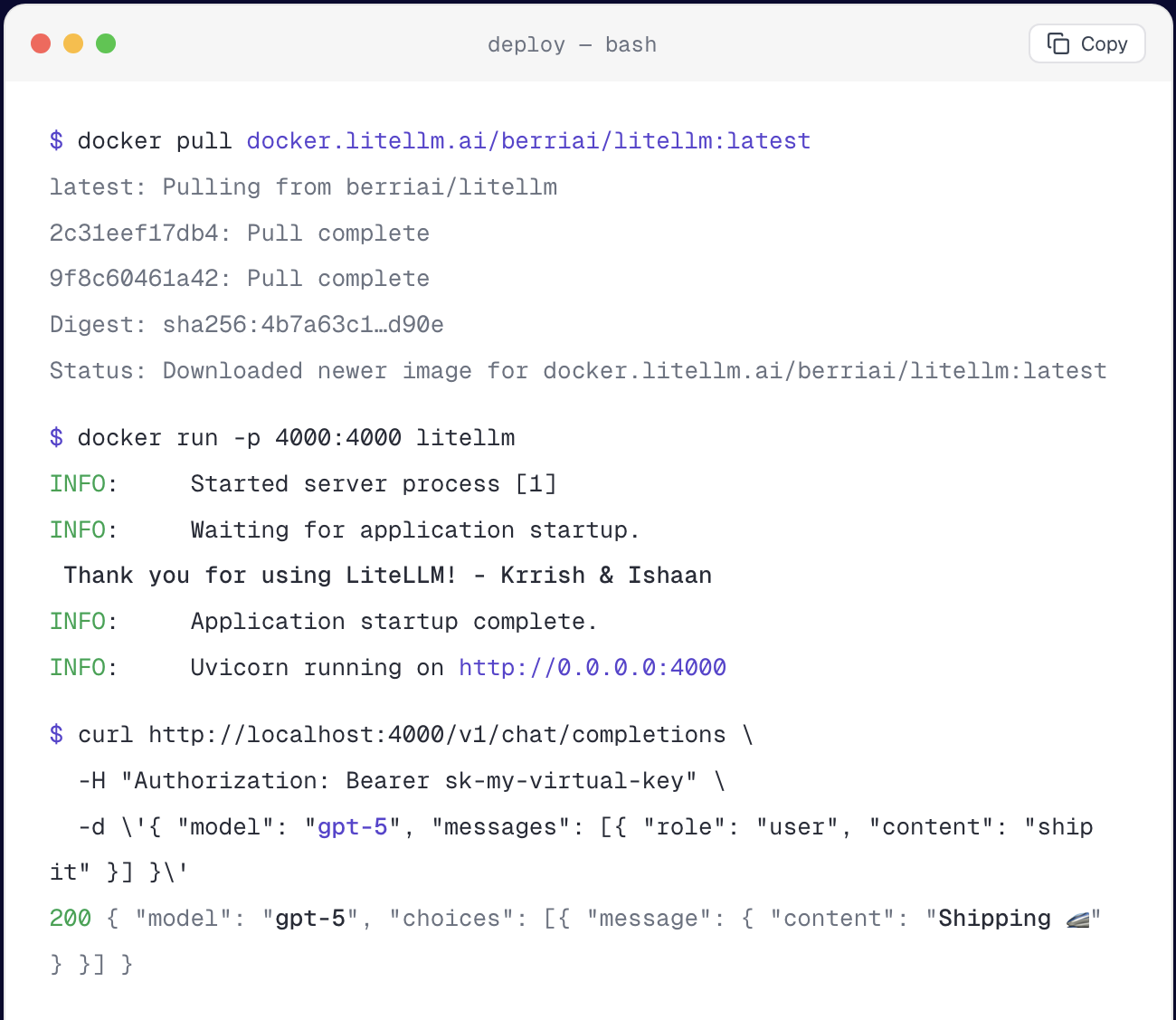Click the INFO label before "Uvicorn running"
This screenshot has height=1020, width=1176.
[x=78, y=668]
